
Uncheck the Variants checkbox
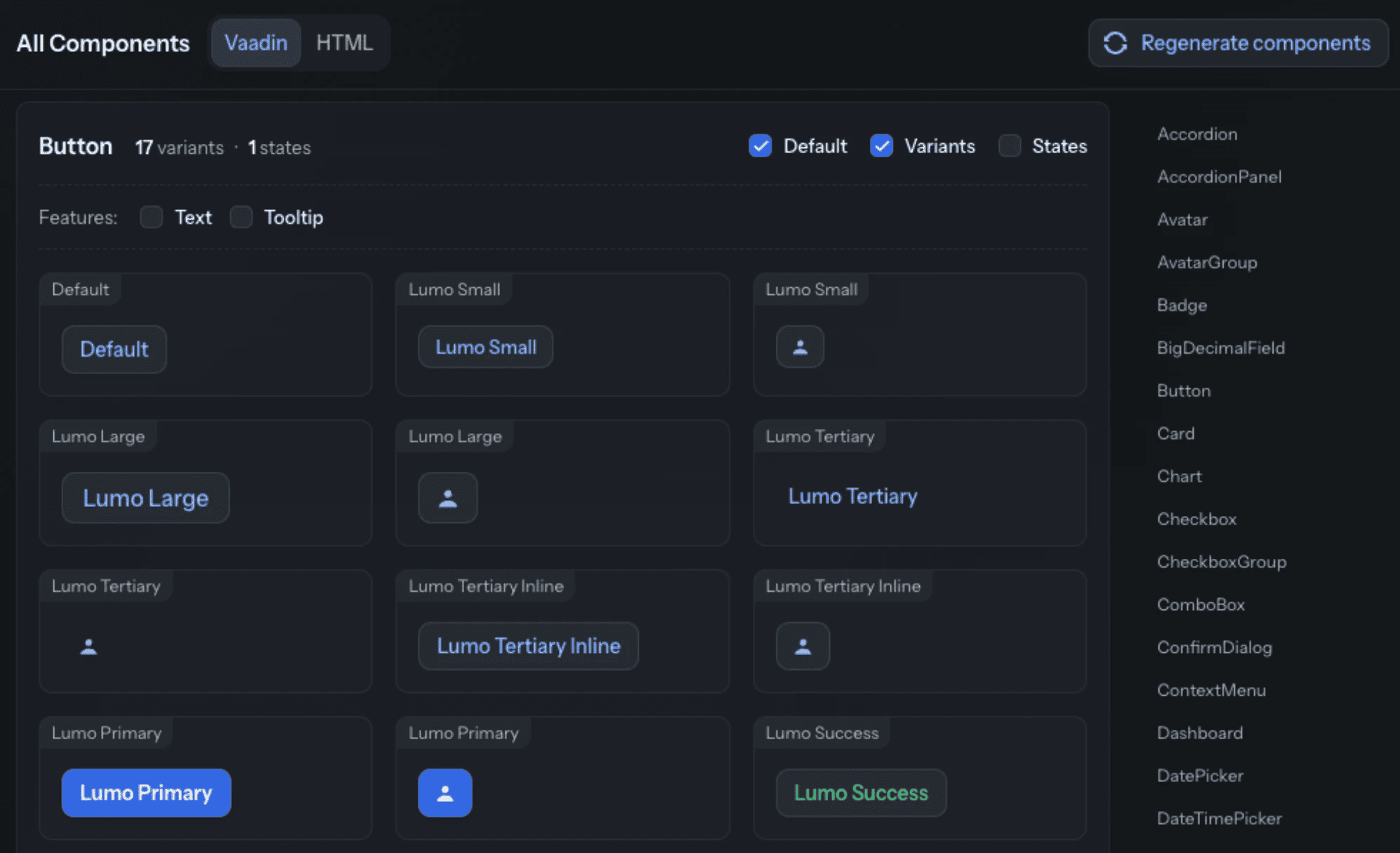pyautogui.click(x=881, y=146)
